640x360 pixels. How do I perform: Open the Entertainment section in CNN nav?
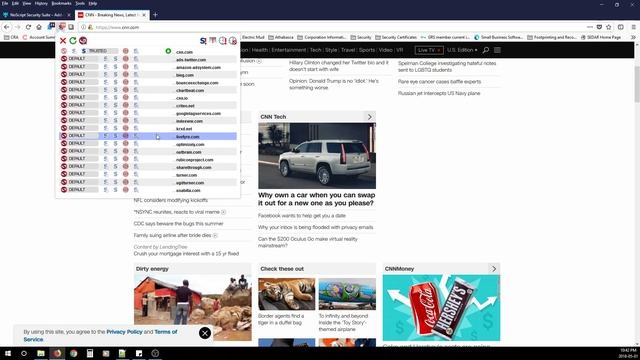tap(289, 50)
